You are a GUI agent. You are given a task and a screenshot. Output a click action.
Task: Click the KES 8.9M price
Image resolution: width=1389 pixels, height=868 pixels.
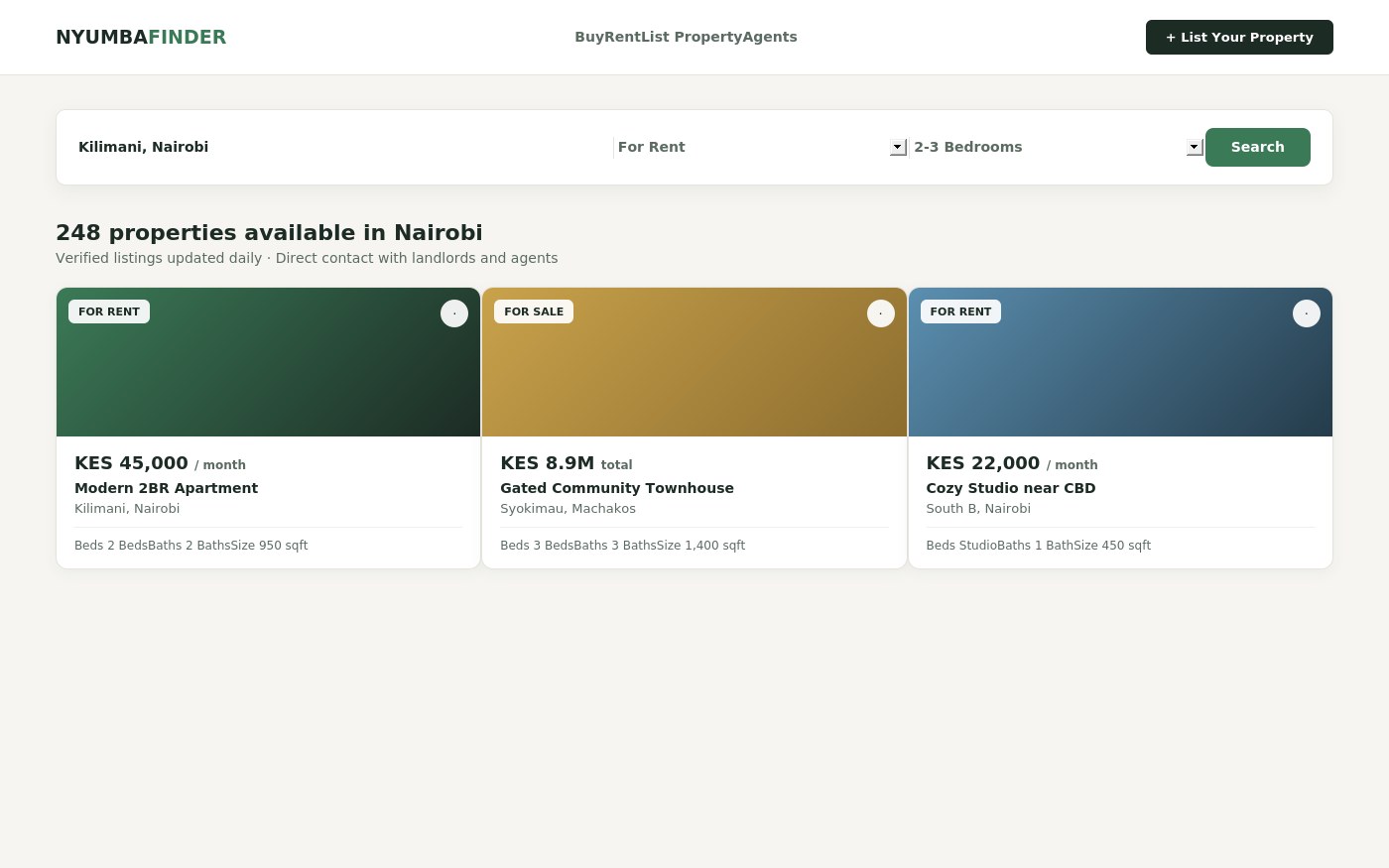tap(548, 463)
